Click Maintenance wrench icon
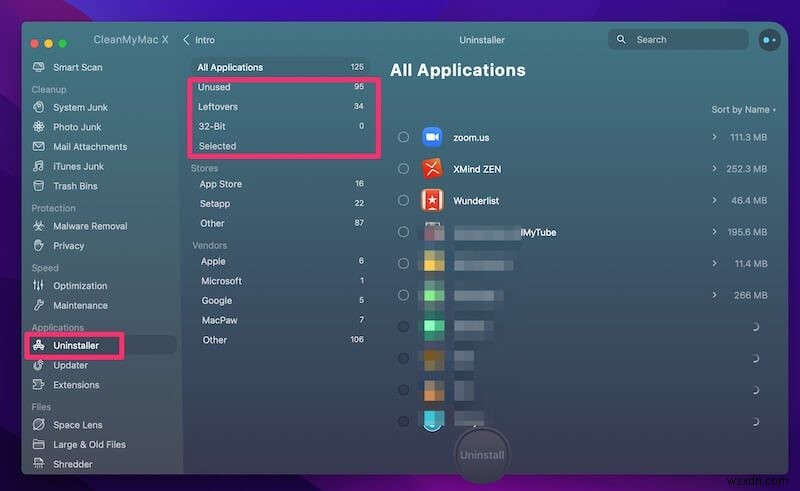800x491 pixels. 38,305
